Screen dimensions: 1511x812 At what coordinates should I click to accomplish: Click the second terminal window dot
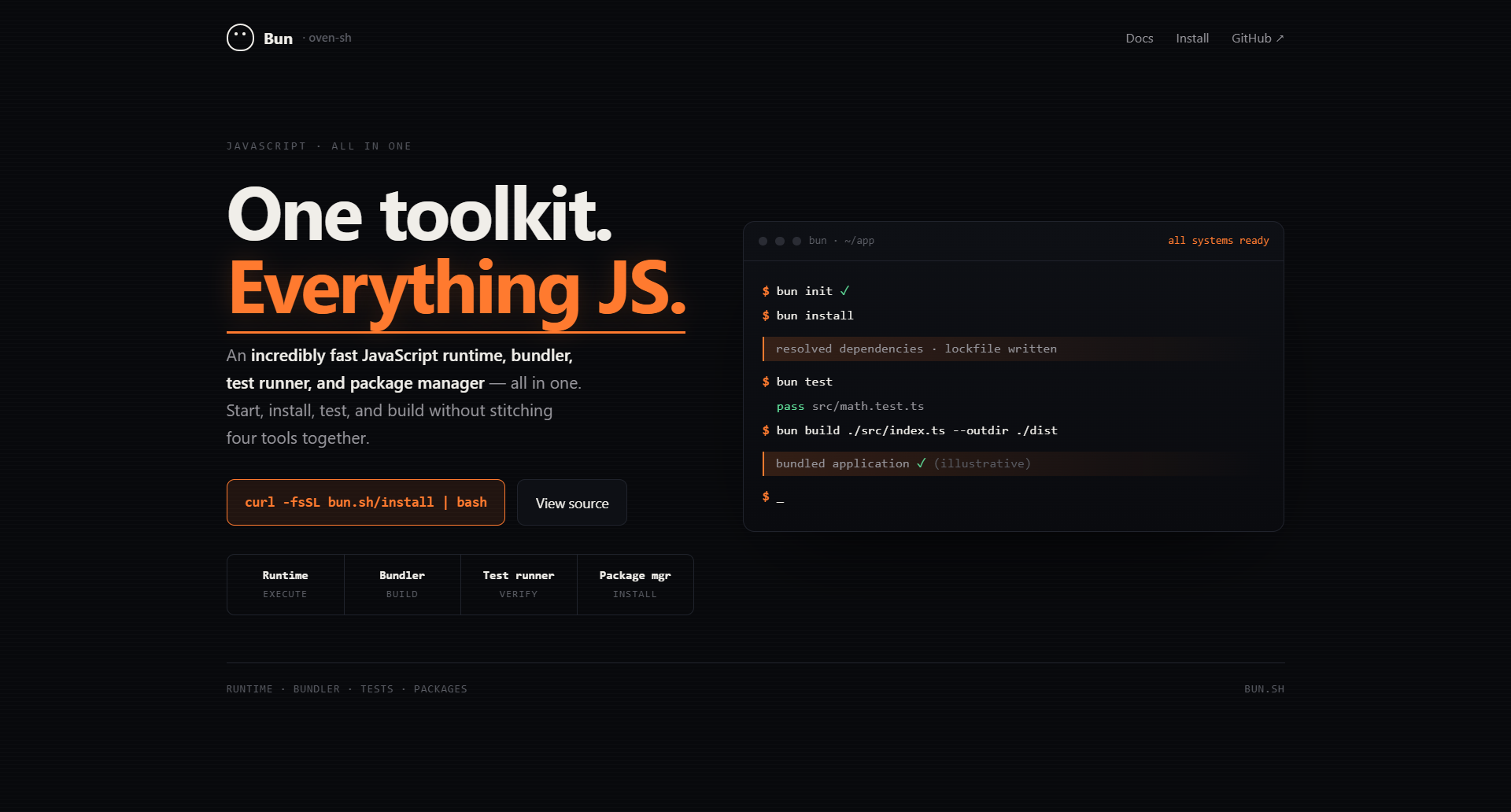pos(780,241)
